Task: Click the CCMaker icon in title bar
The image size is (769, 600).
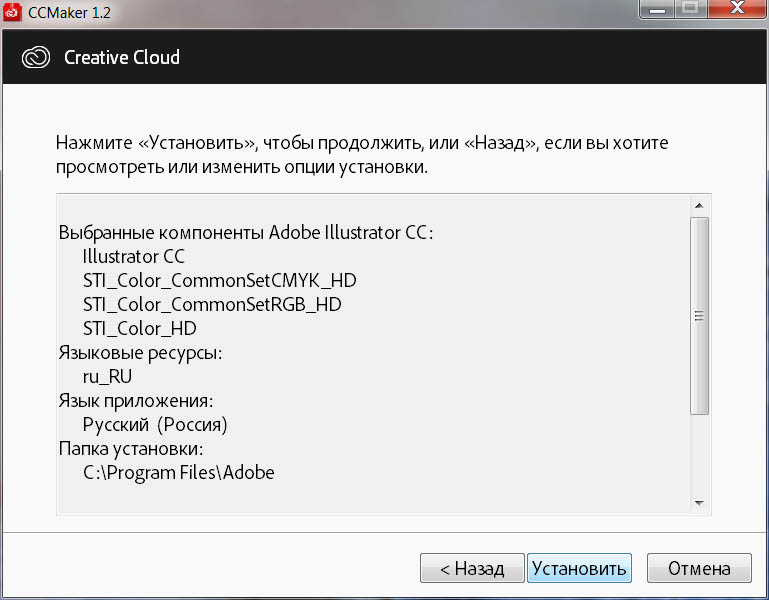Action: (12, 12)
